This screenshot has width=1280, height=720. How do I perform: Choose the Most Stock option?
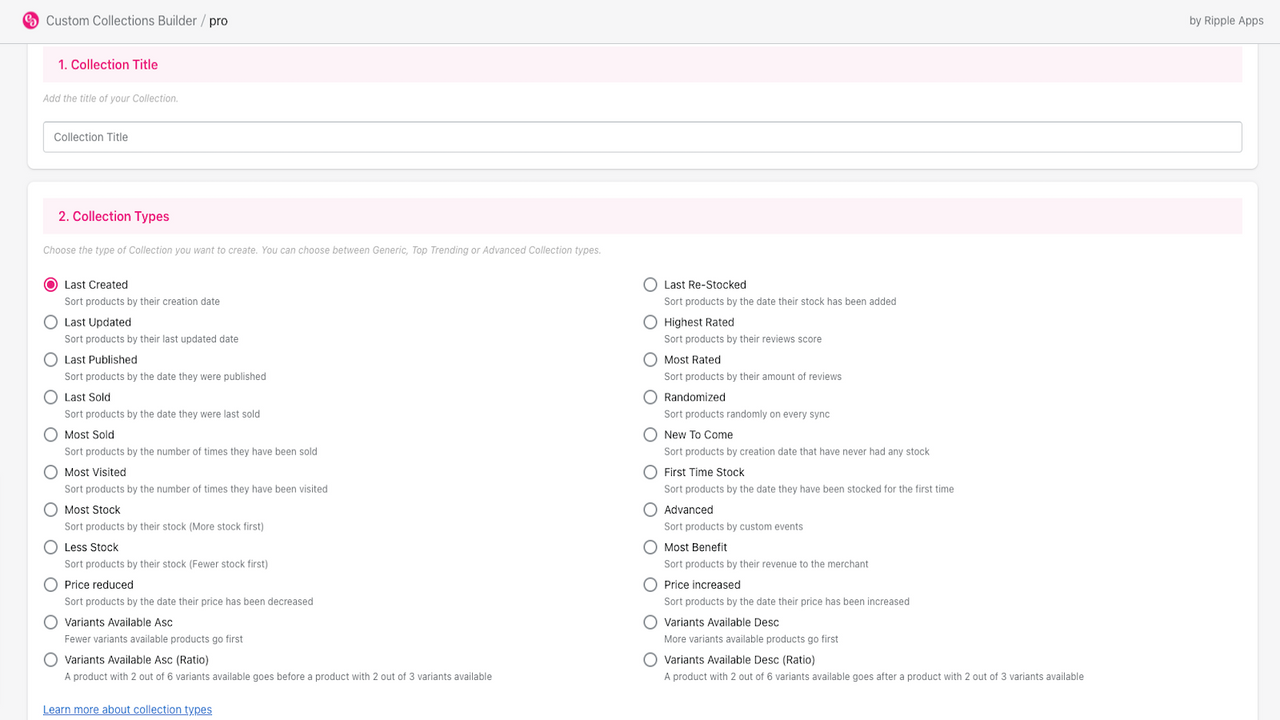[x=51, y=510]
